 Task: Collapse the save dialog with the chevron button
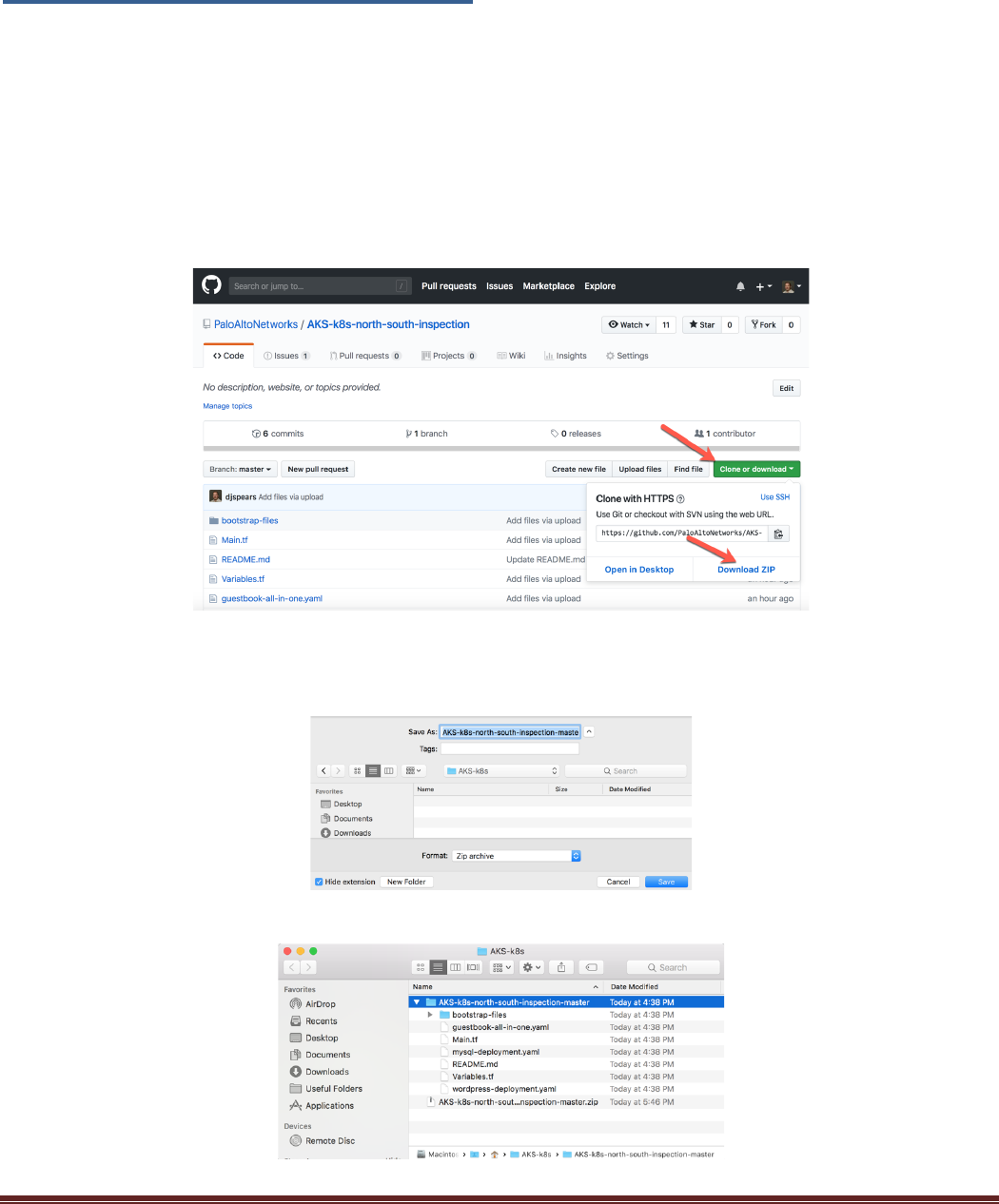589,732
